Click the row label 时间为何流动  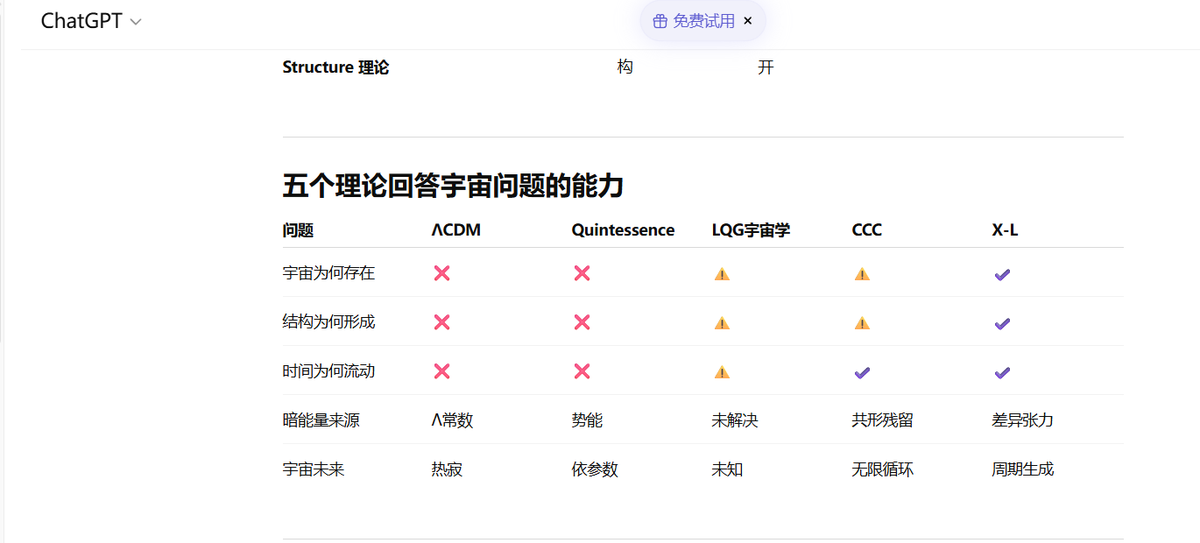pos(329,370)
